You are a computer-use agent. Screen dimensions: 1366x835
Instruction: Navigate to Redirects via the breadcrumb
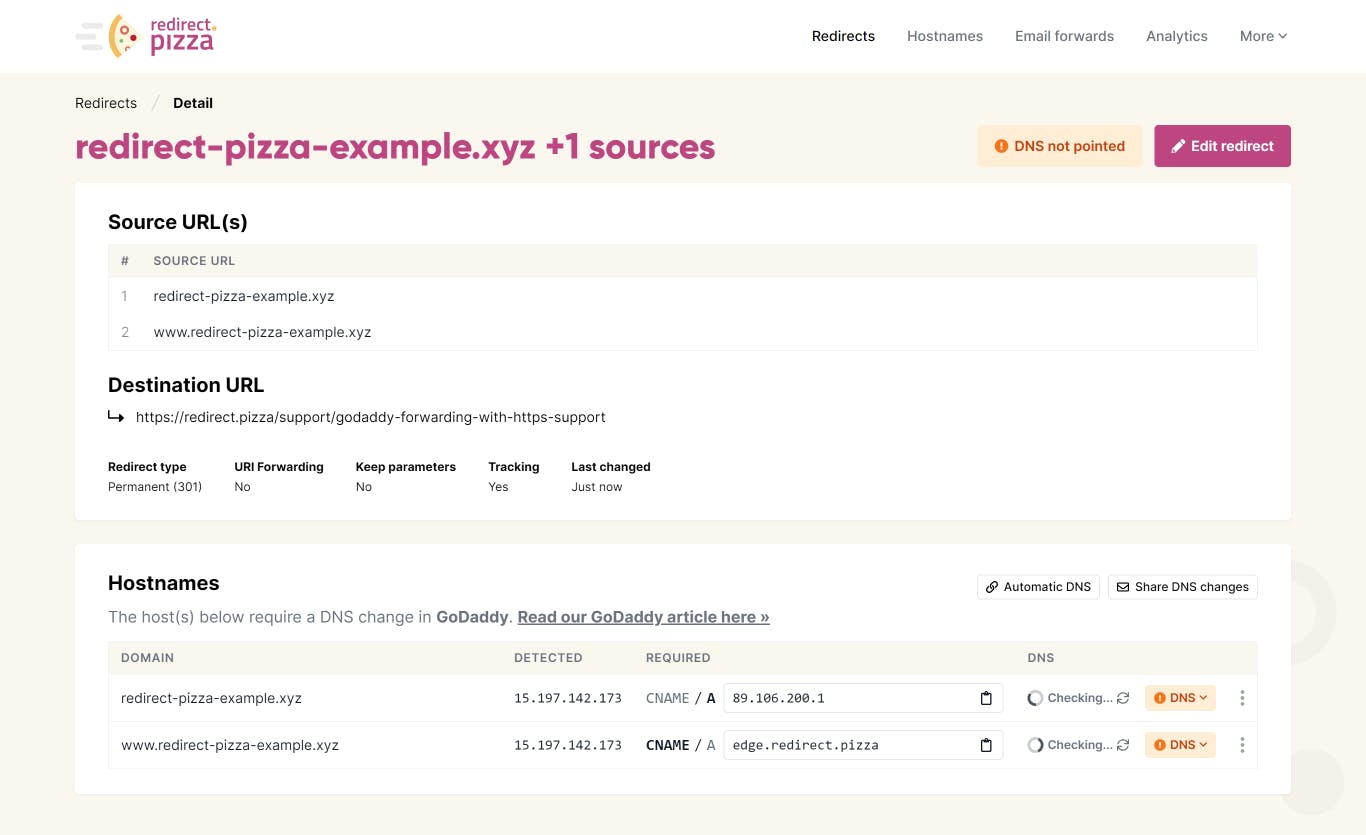click(106, 103)
